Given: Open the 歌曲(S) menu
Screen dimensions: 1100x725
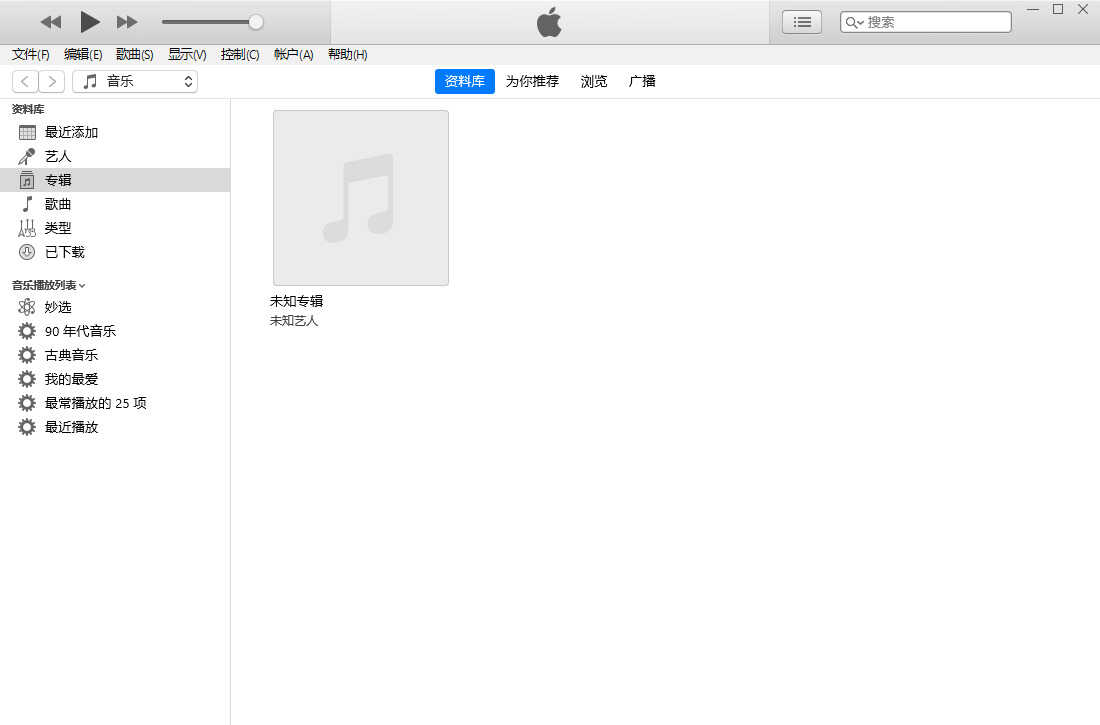Looking at the screenshot, I should coord(135,55).
